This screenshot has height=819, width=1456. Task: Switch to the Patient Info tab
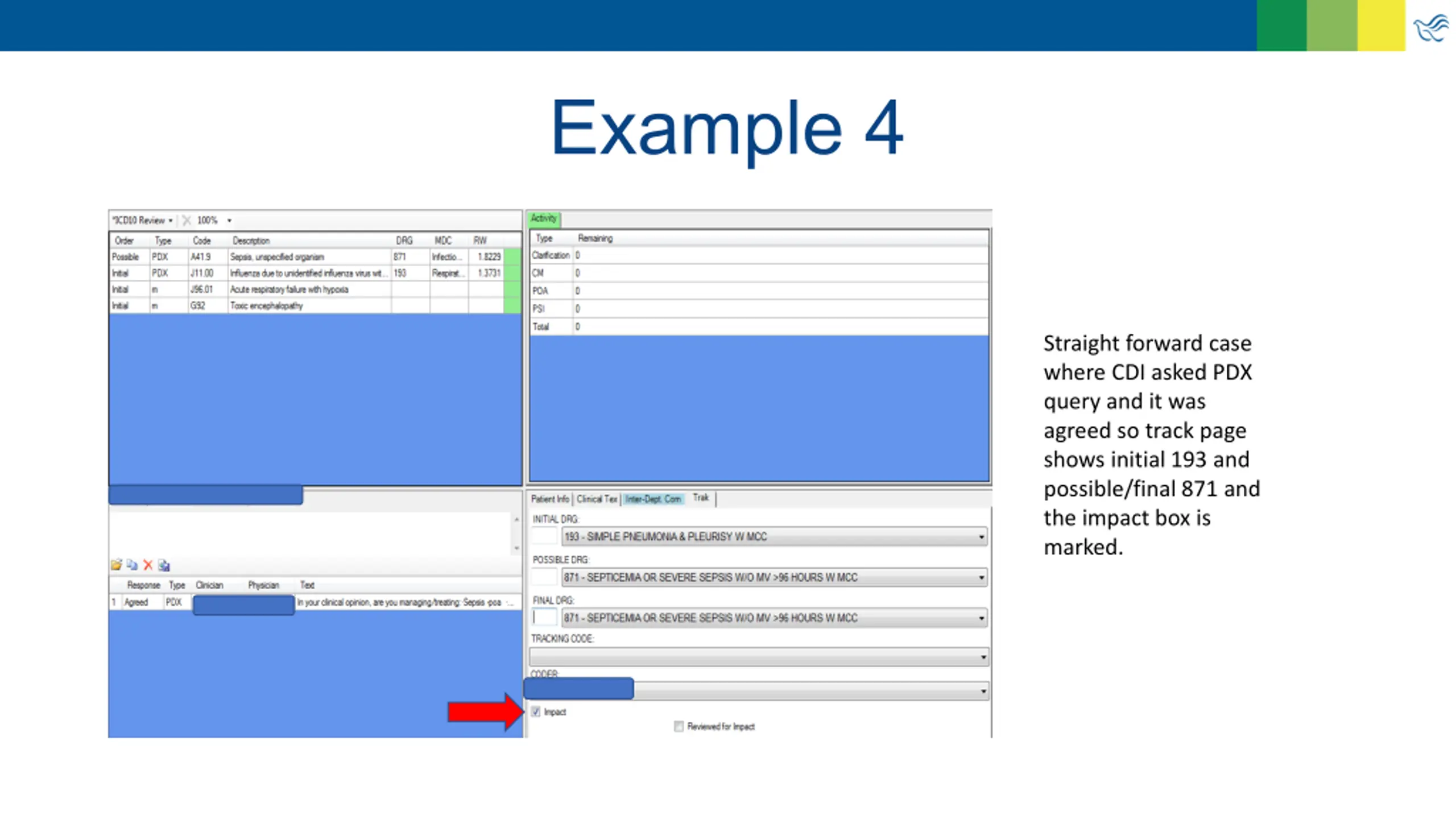[x=549, y=499]
